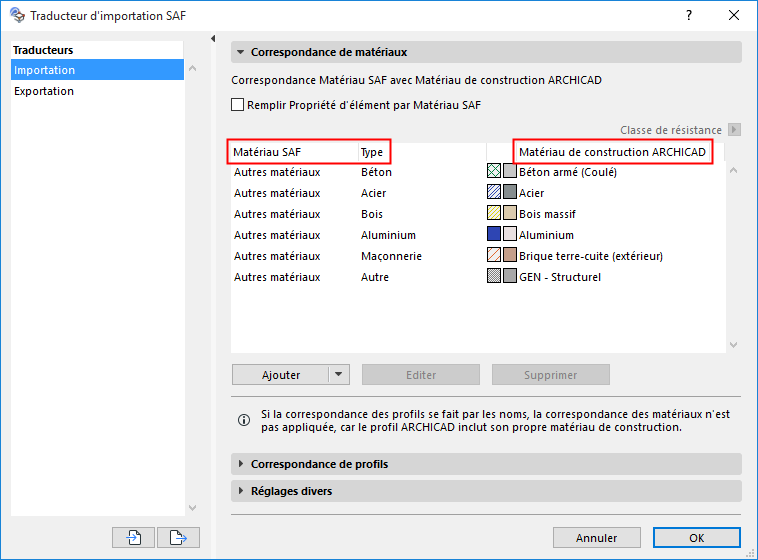Click the materials table scroll up arrow
758x560 pixels.
pyautogui.click(x=733, y=170)
